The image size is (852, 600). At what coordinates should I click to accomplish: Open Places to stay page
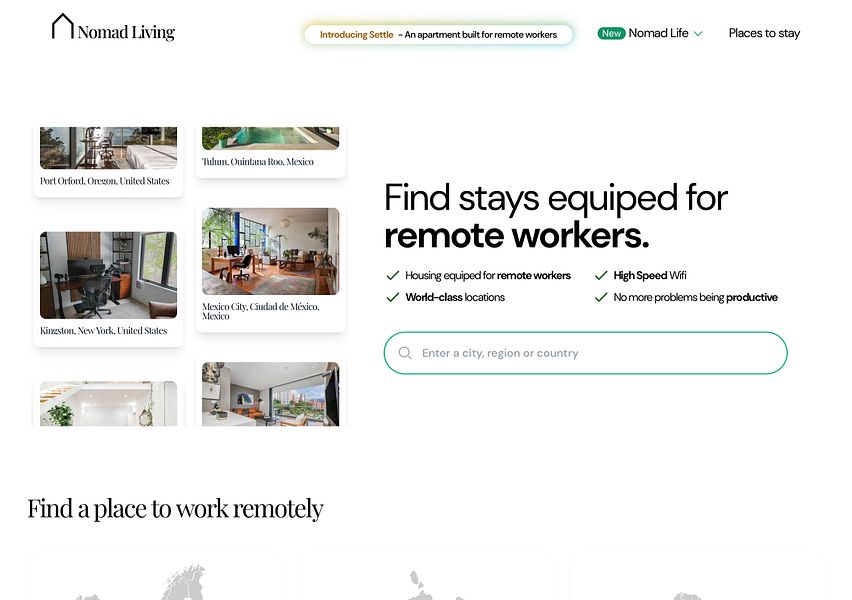pos(764,33)
